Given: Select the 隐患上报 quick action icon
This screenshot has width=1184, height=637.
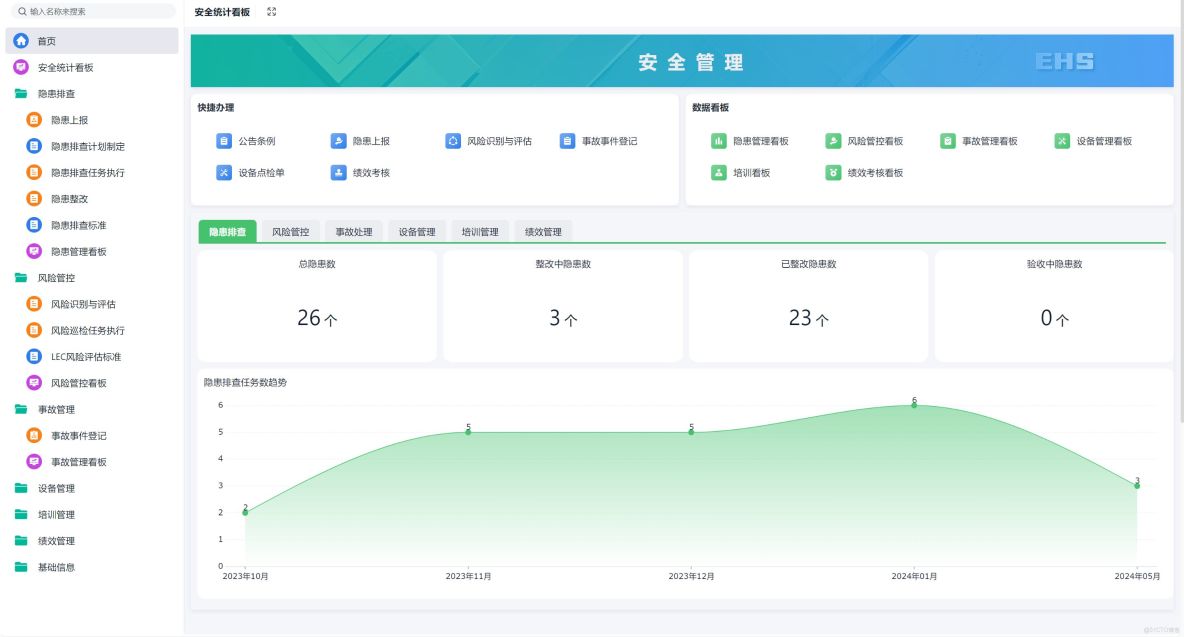Looking at the screenshot, I should click(339, 141).
